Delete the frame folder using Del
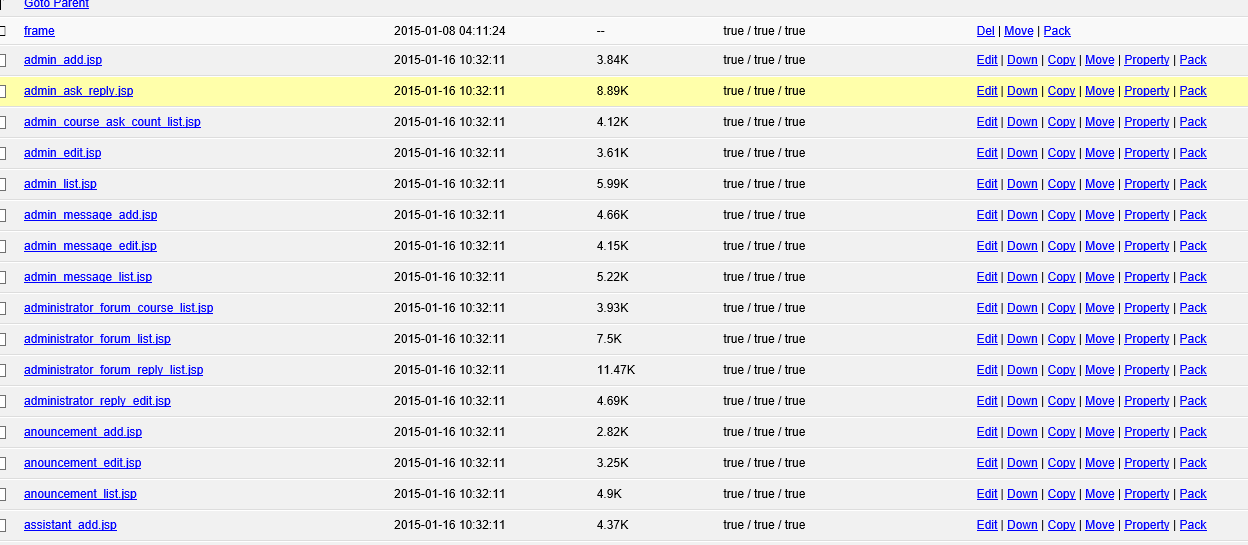 coord(985,31)
